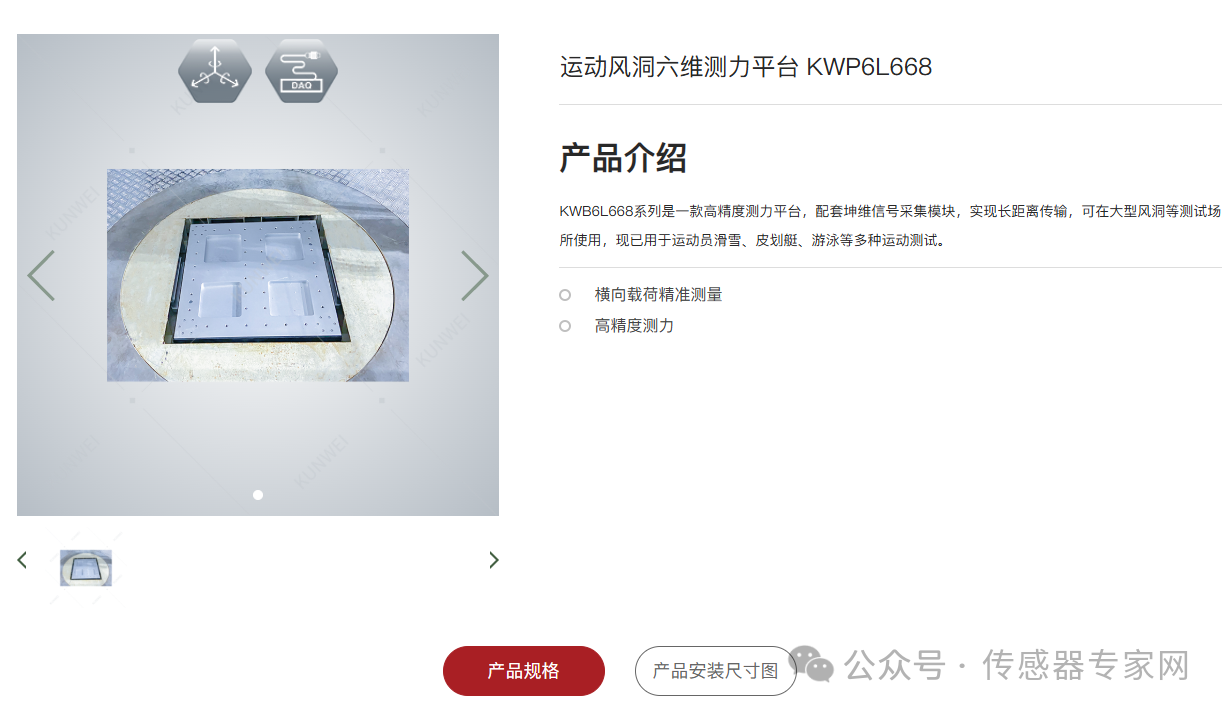Select the force platform thumbnail image
This screenshot has width=1229, height=714.
point(86,568)
